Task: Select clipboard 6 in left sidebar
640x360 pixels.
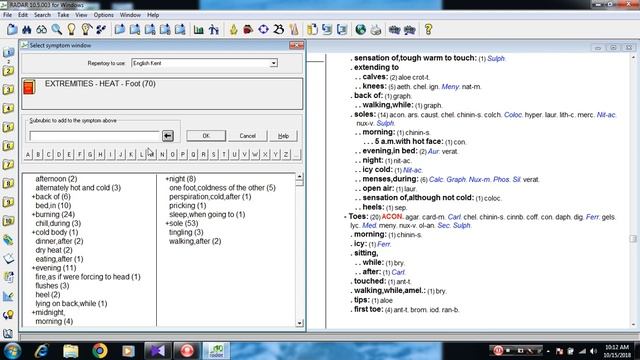Action: click(9, 146)
